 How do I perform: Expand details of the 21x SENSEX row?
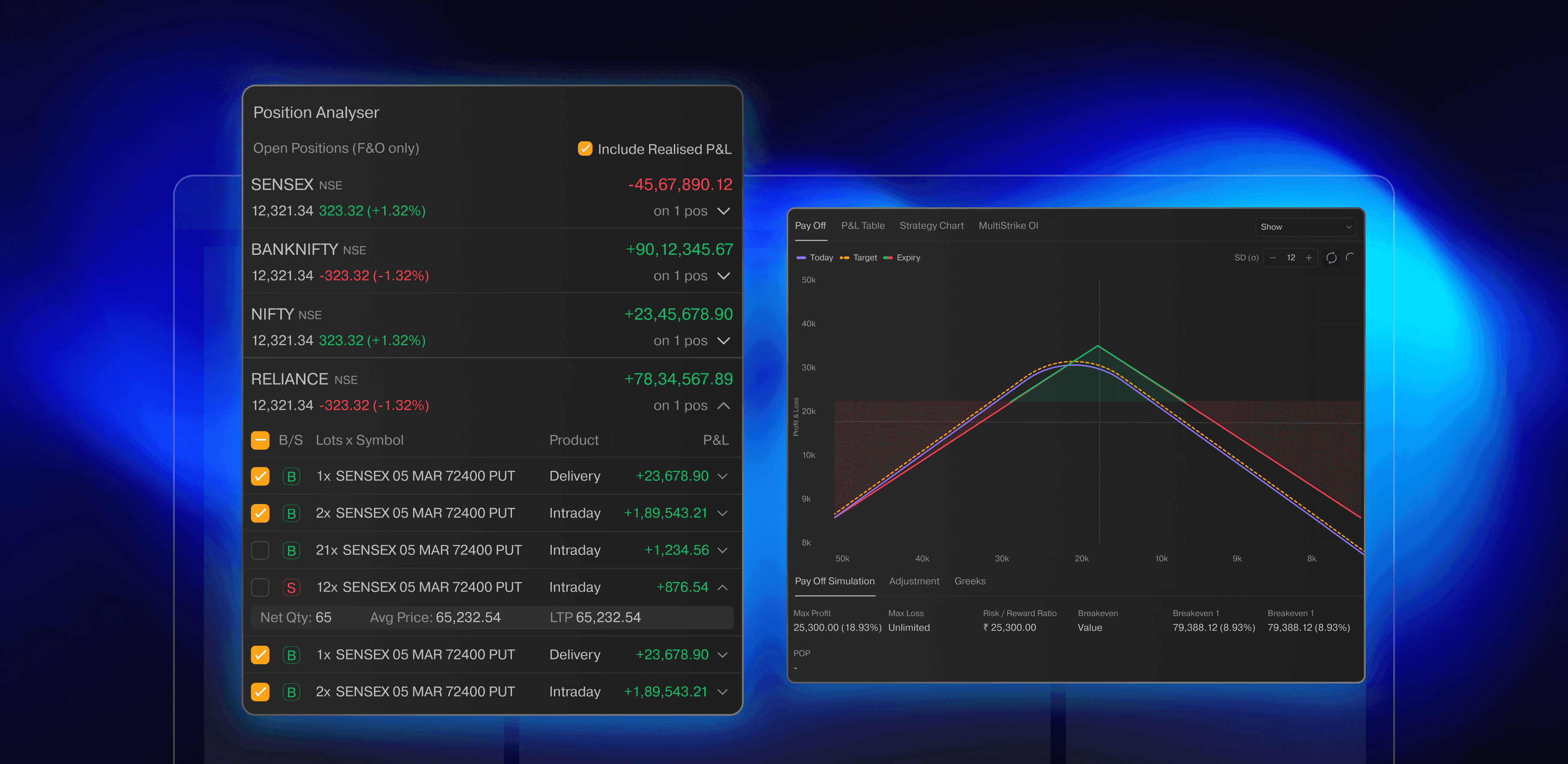point(722,550)
